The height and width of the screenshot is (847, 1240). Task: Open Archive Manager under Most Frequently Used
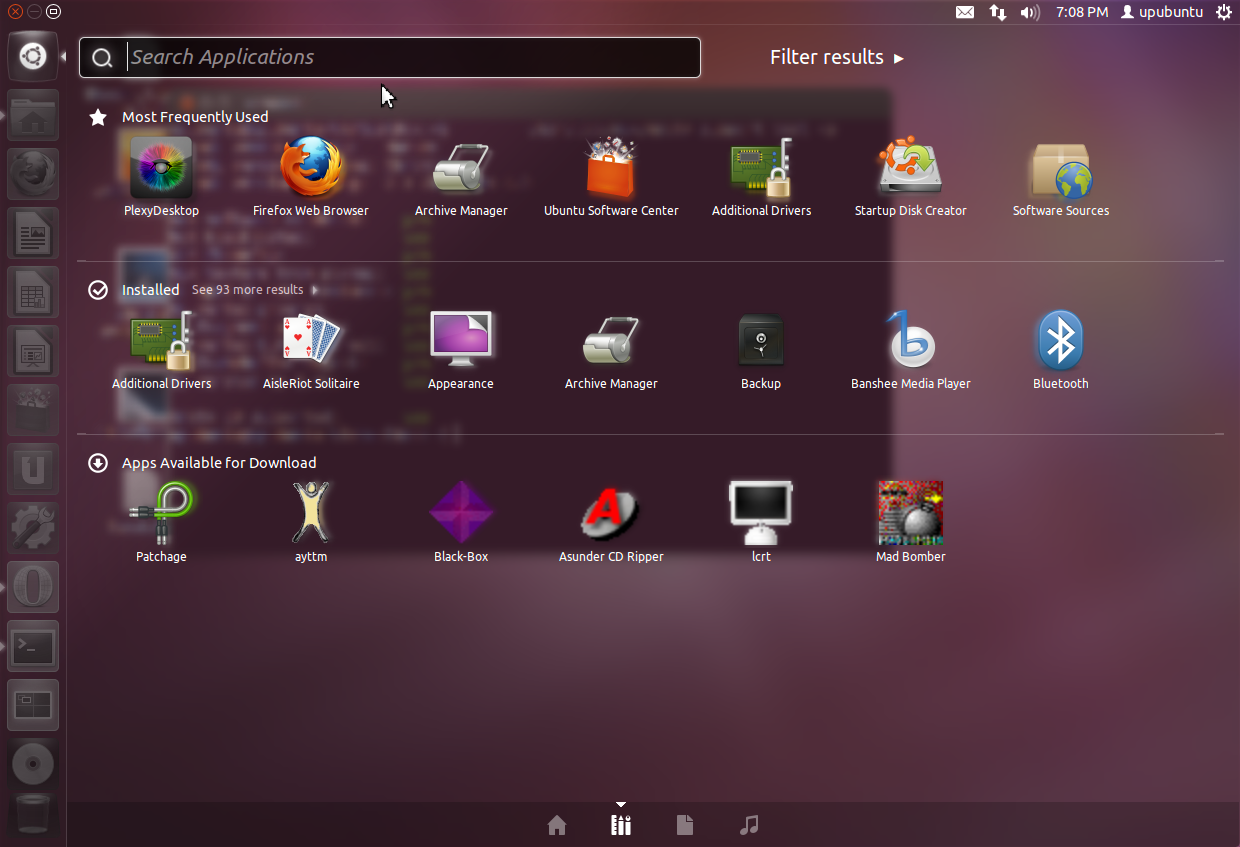461,177
